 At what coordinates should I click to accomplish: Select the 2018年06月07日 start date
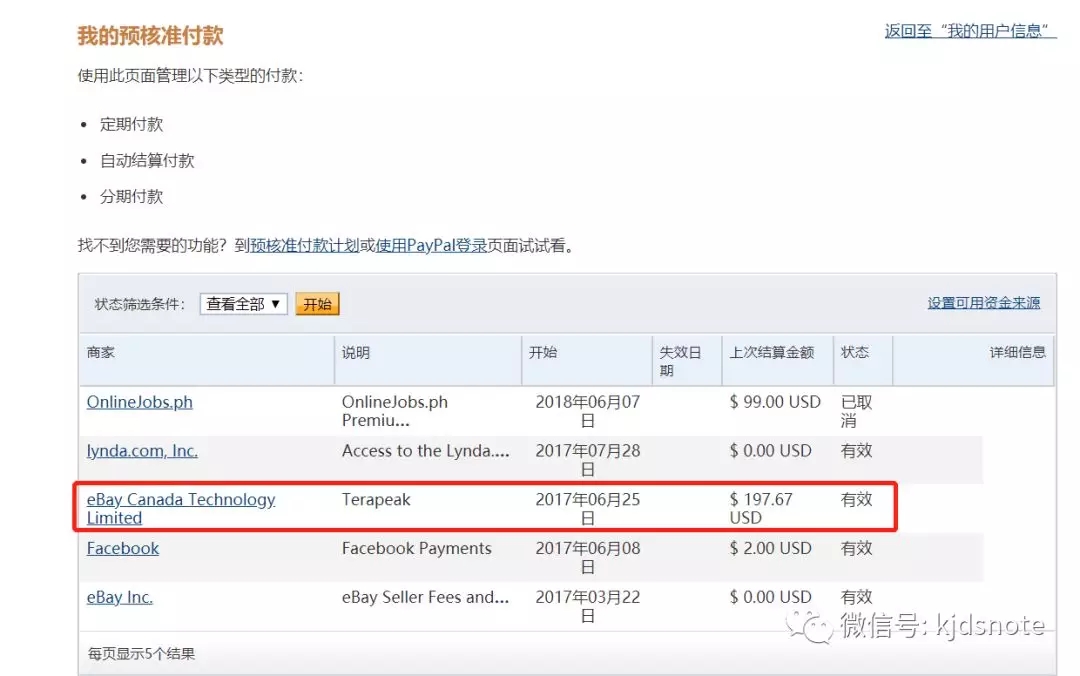pos(588,411)
